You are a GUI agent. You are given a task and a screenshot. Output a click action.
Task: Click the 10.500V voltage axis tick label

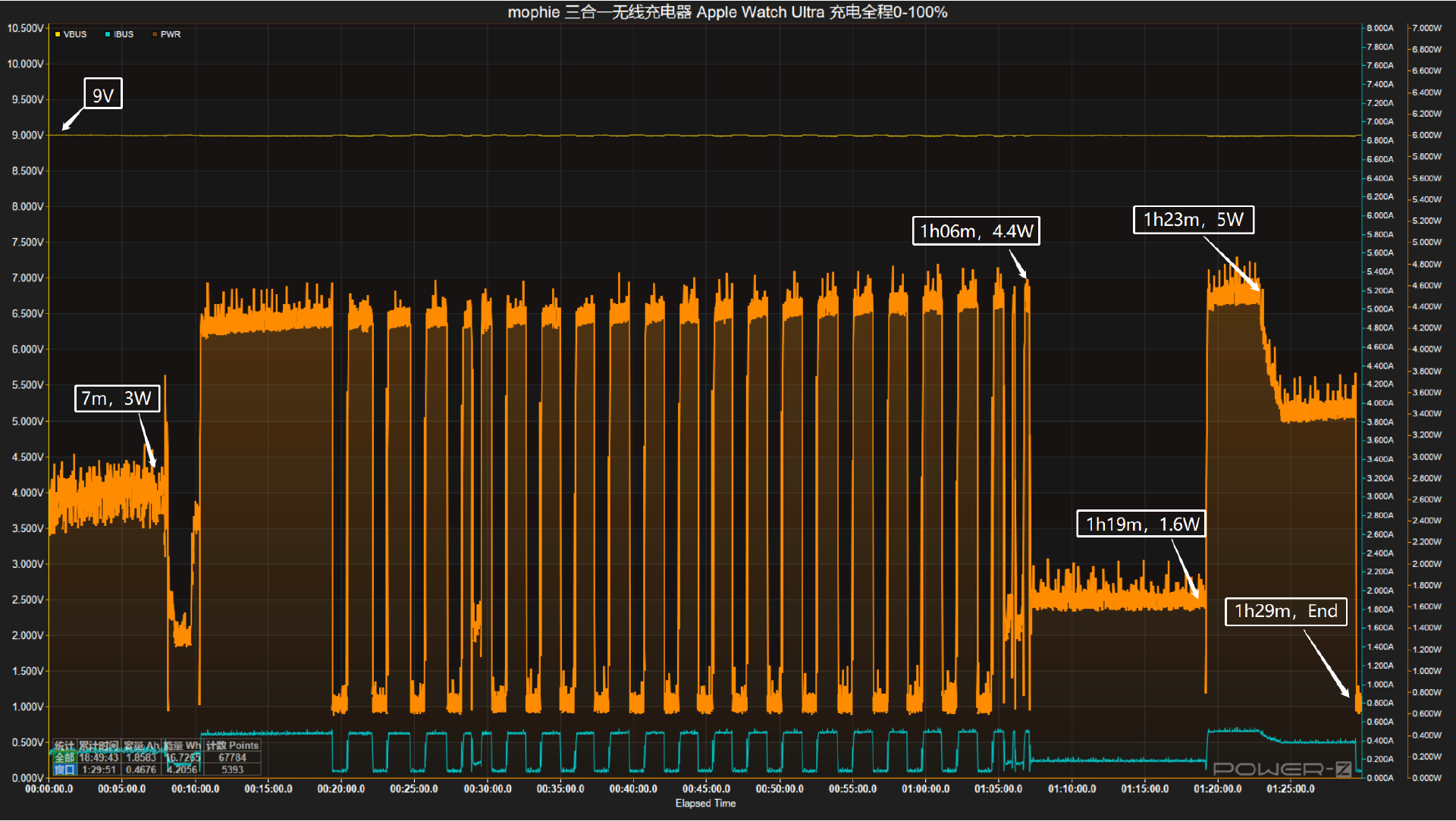25,28
